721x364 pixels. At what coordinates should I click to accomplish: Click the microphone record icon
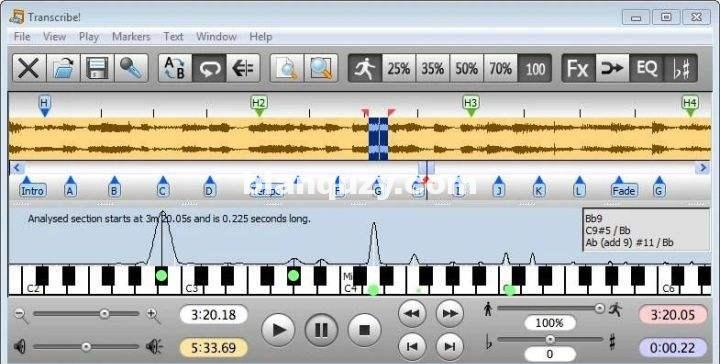point(132,68)
